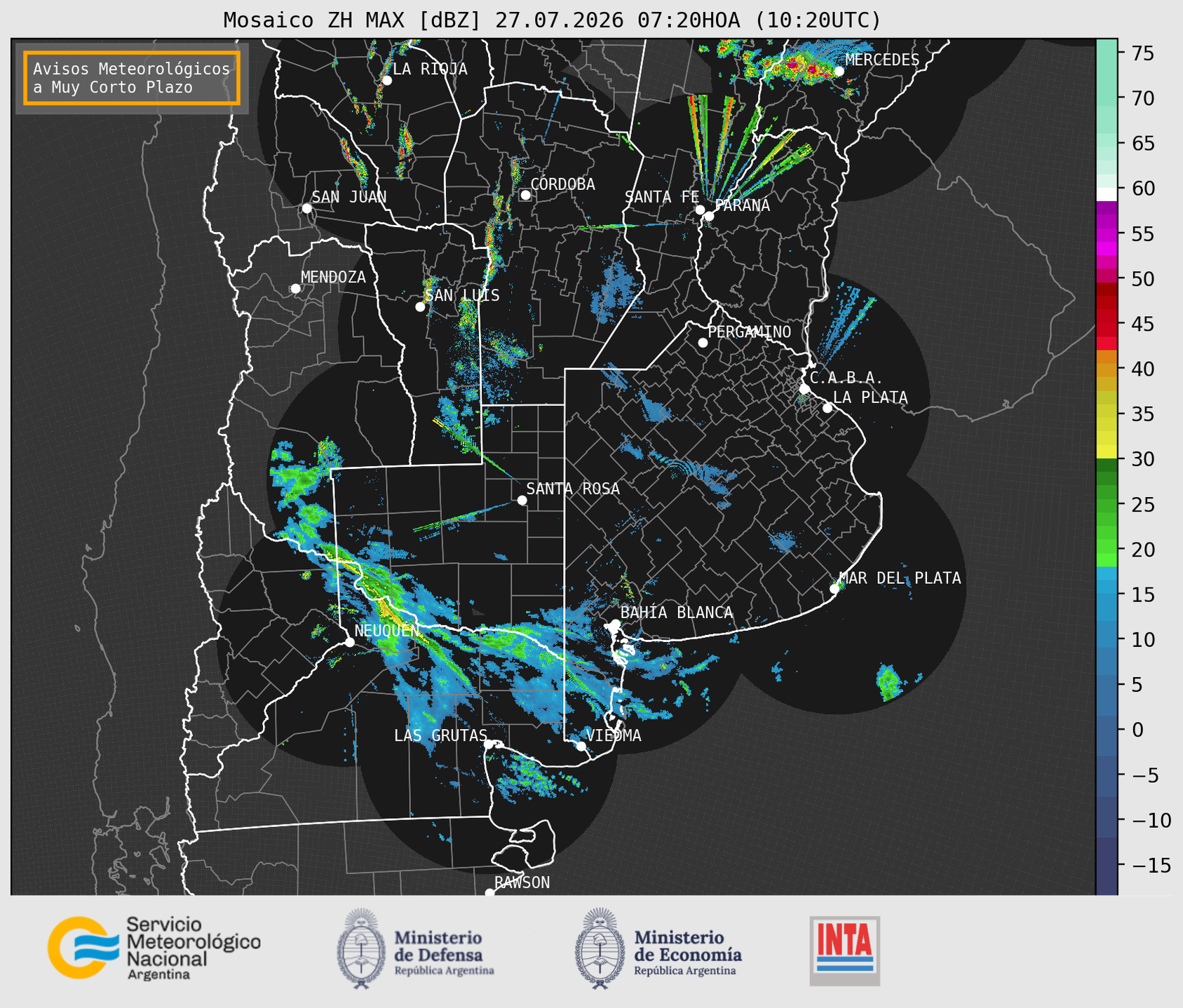Click the Avisos Meteorológicos a Muy Corto Plazo button
Viewport: 1183px width, 1008px height.
pos(132,78)
